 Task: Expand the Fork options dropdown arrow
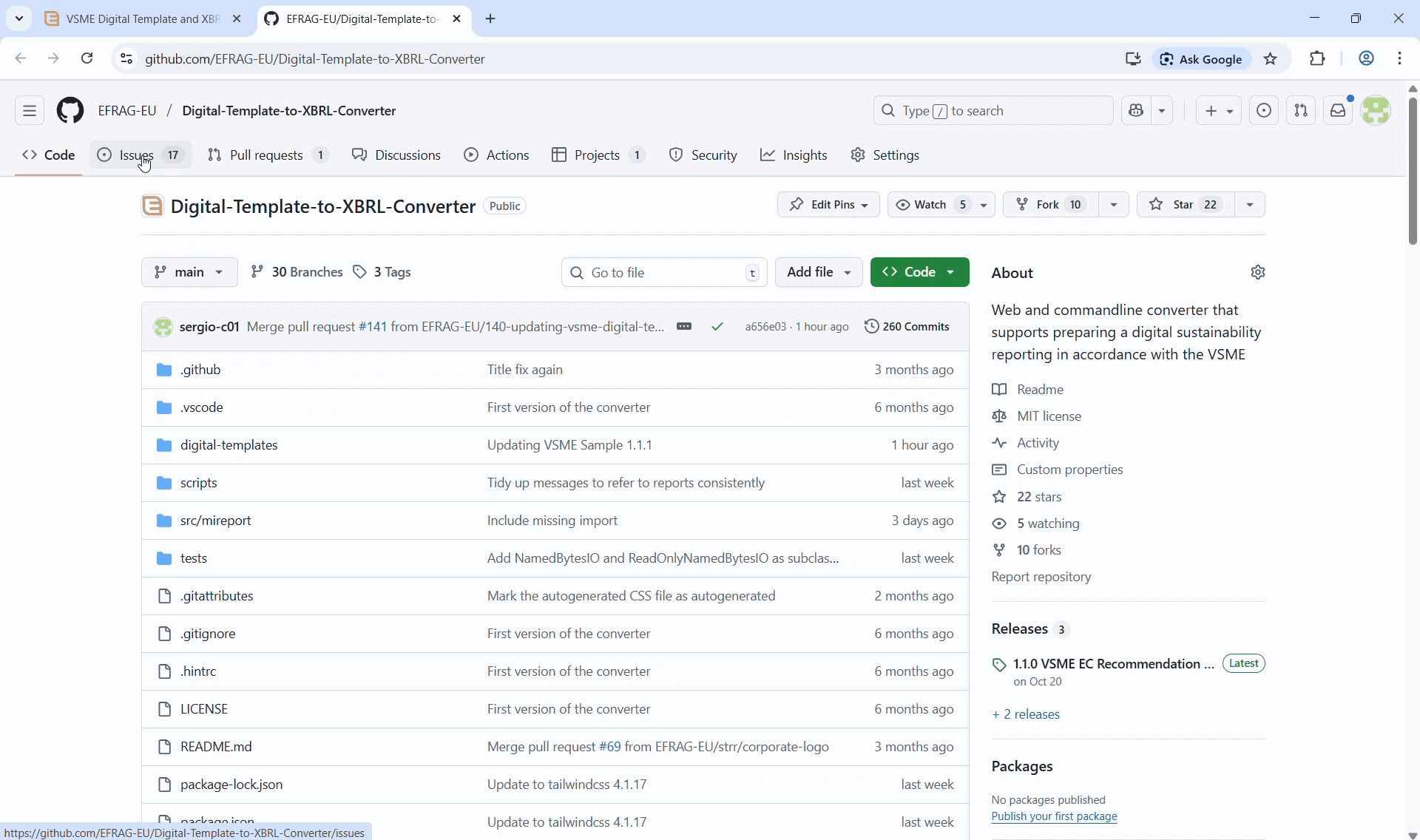pyautogui.click(x=1113, y=205)
